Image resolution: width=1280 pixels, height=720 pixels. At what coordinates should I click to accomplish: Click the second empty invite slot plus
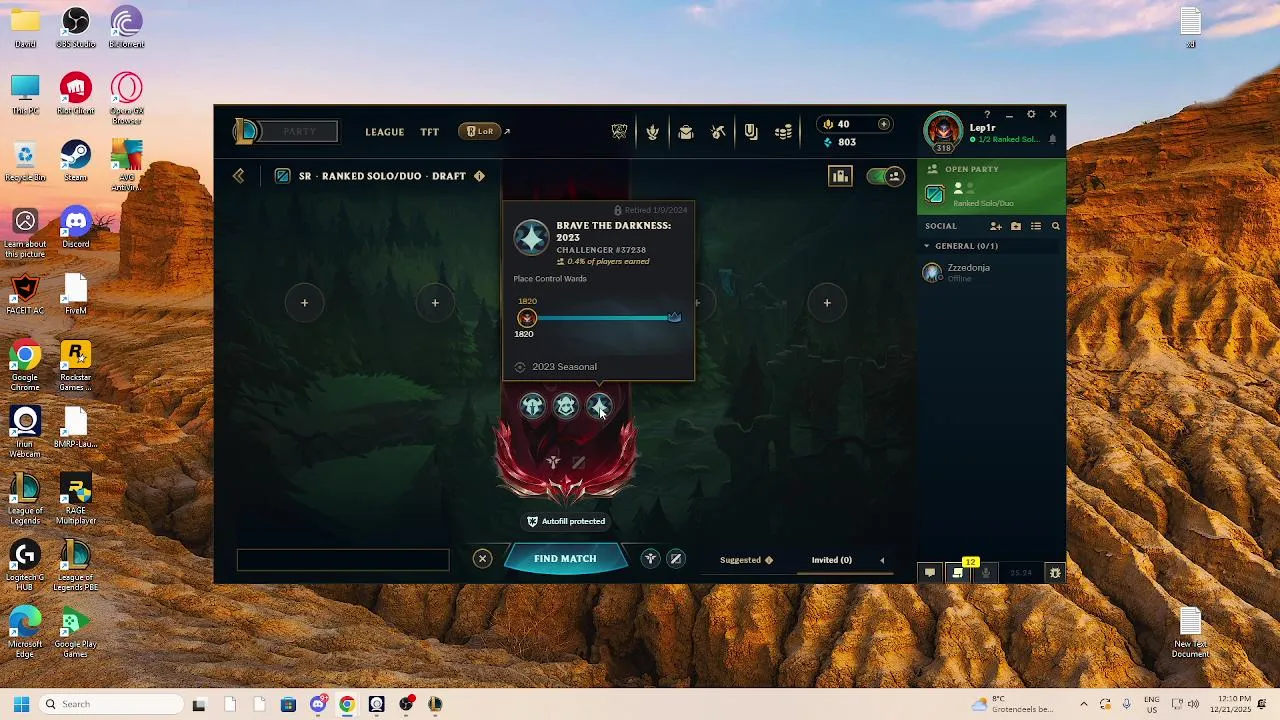[x=435, y=303]
